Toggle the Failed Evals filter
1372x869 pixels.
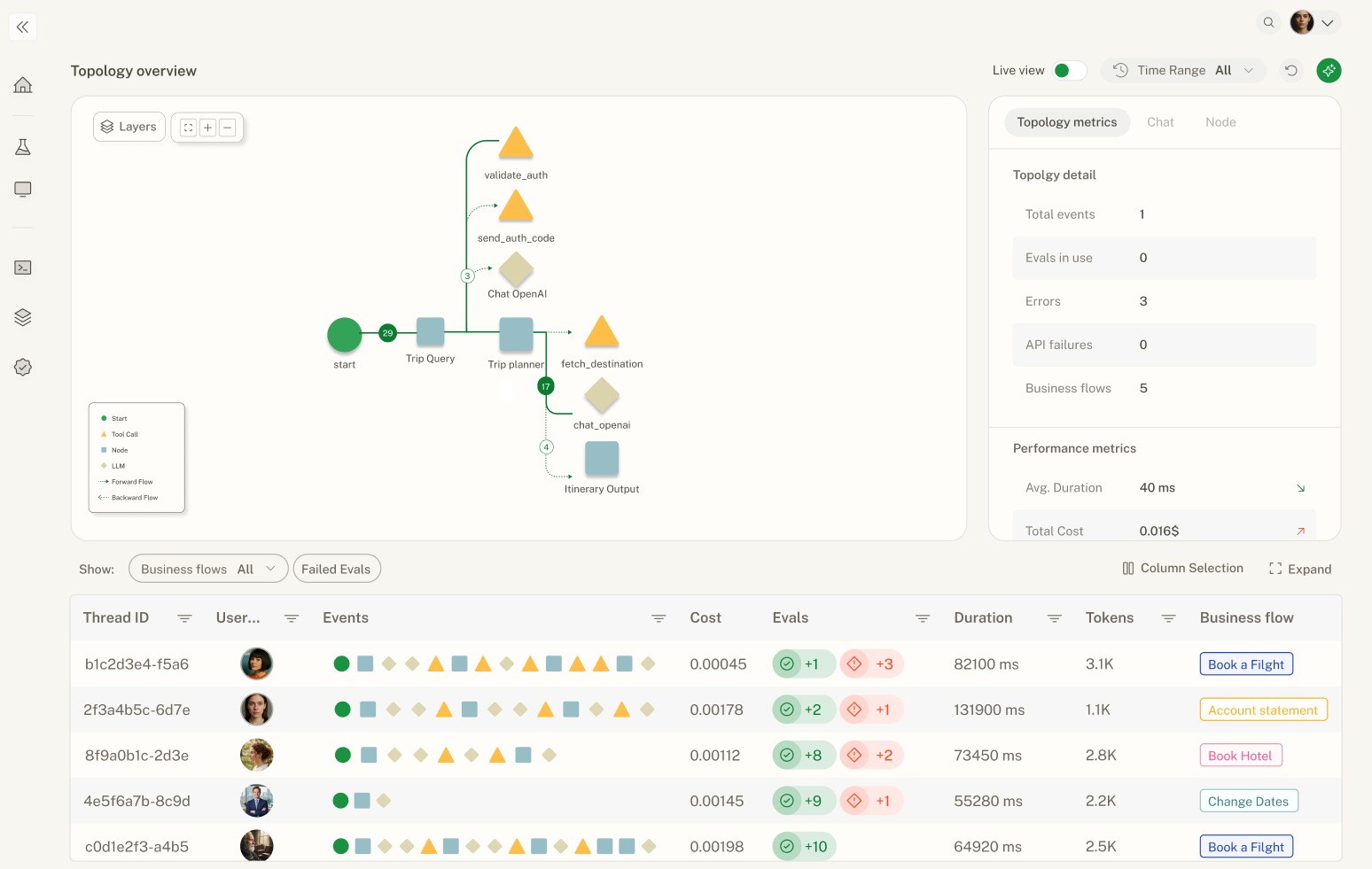tap(336, 569)
